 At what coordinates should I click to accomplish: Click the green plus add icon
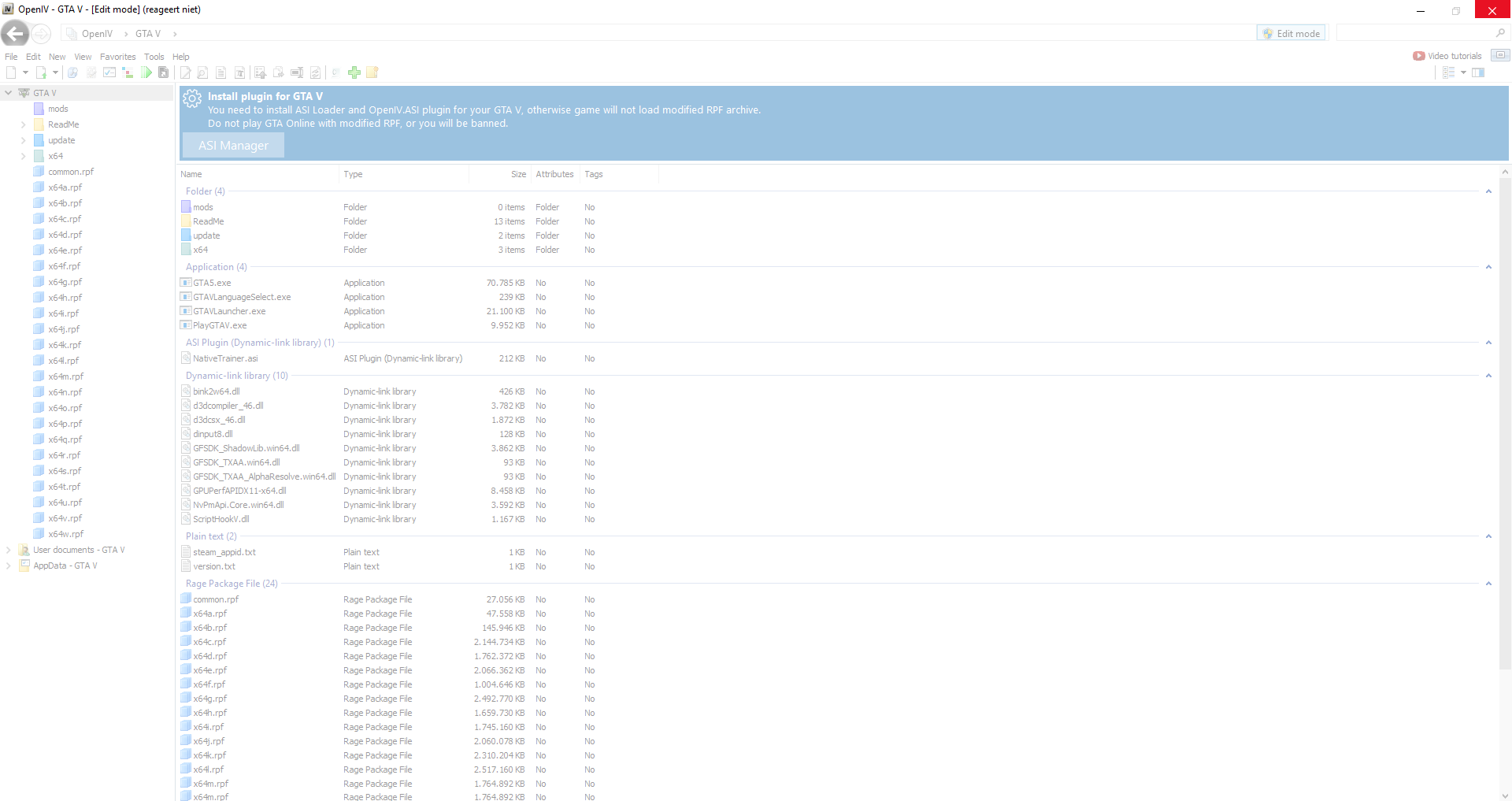pos(354,72)
